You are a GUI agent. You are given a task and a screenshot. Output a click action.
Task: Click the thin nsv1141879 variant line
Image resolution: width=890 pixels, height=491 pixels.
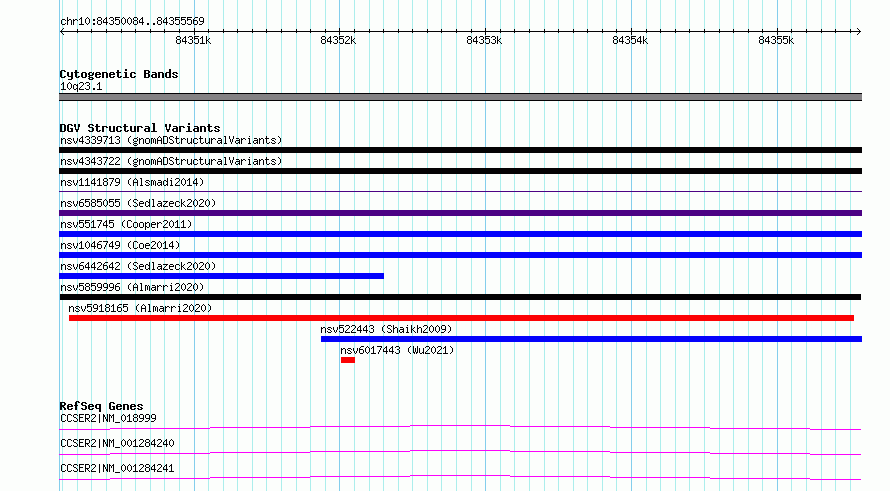[x=460, y=191]
